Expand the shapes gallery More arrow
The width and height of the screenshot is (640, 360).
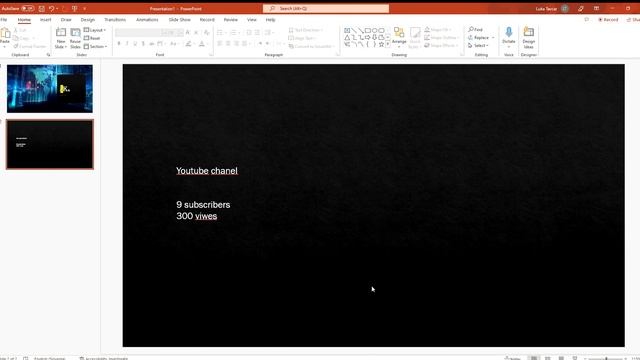pos(388,44)
